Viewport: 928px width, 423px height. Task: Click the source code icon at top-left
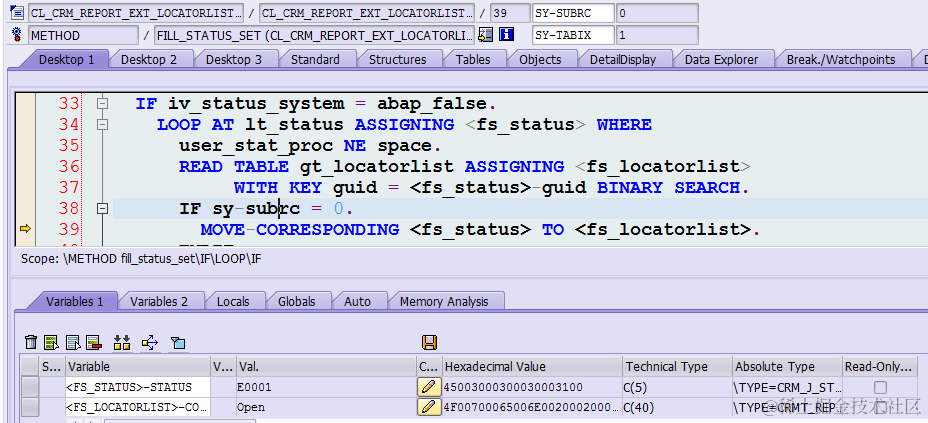click(17, 12)
